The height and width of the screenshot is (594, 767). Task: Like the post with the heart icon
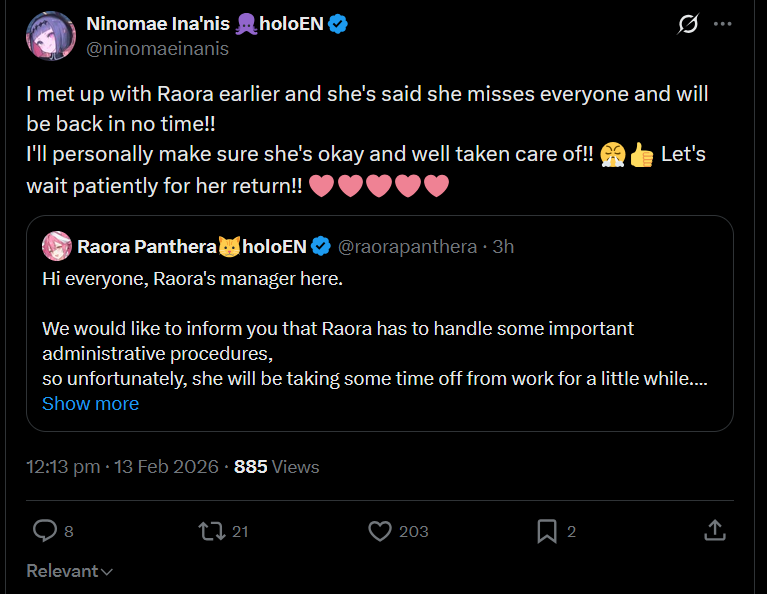(x=380, y=531)
